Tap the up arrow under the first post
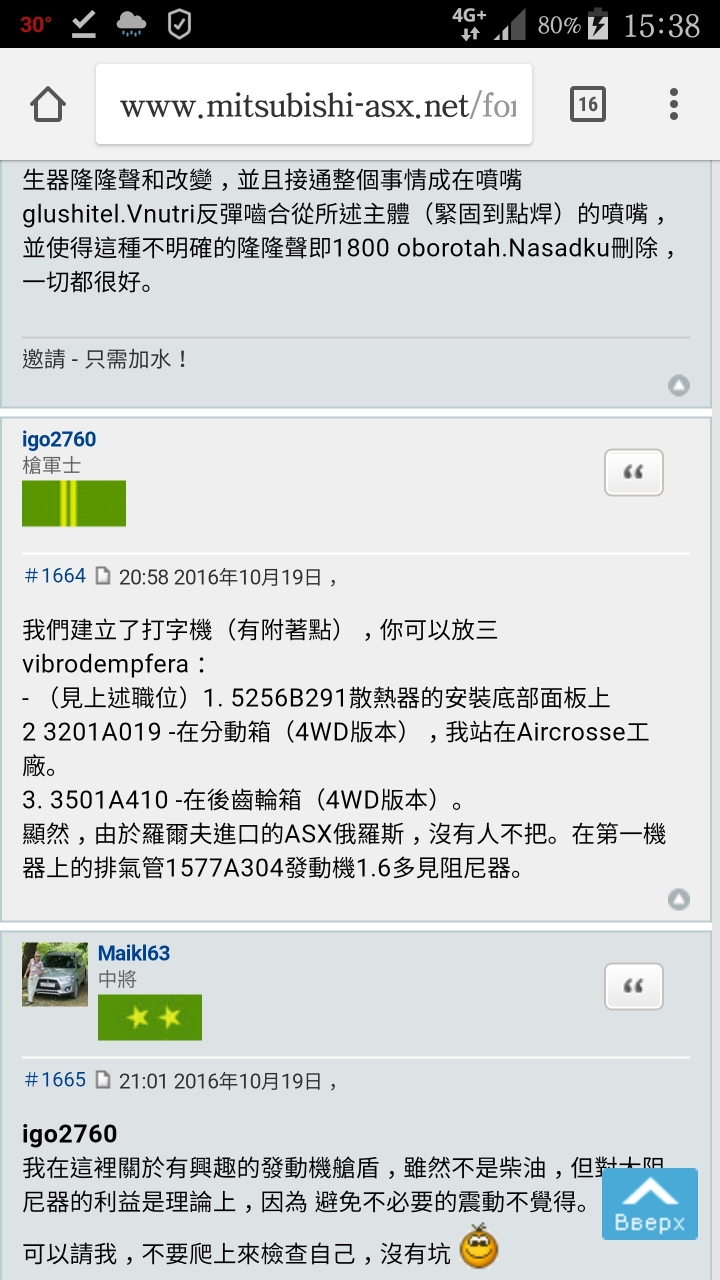The image size is (720, 1280). point(679,385)
